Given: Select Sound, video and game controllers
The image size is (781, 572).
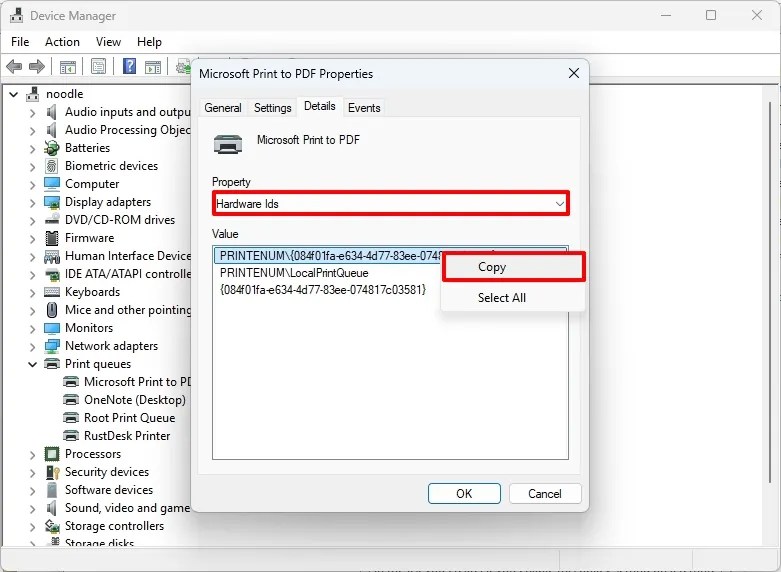Looking at the screenshot, I should 128,508.
